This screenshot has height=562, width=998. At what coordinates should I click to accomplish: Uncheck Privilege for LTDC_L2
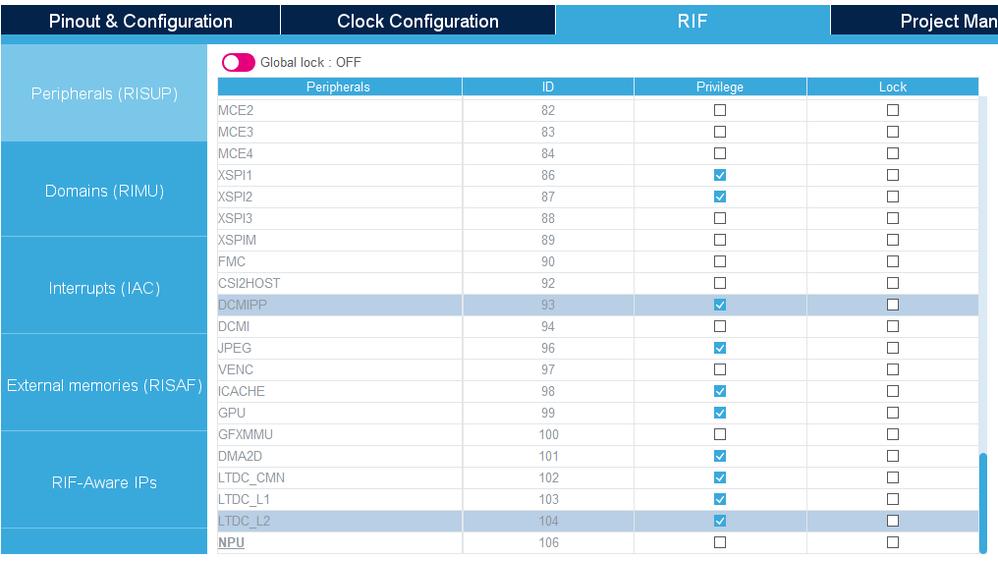click(720, 521)
